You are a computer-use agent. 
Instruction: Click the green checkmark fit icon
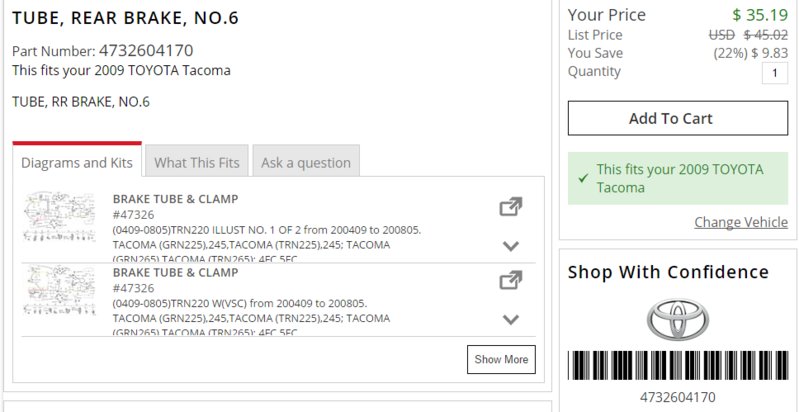583,178
